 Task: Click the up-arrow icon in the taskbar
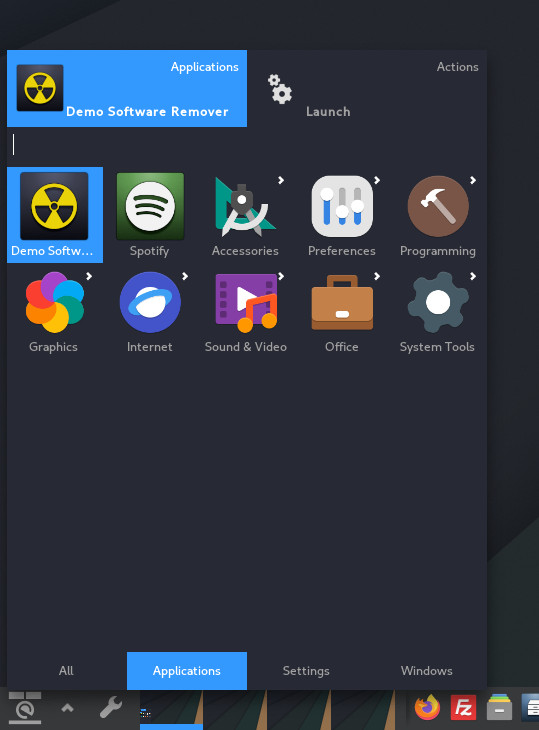click(67, 708)
